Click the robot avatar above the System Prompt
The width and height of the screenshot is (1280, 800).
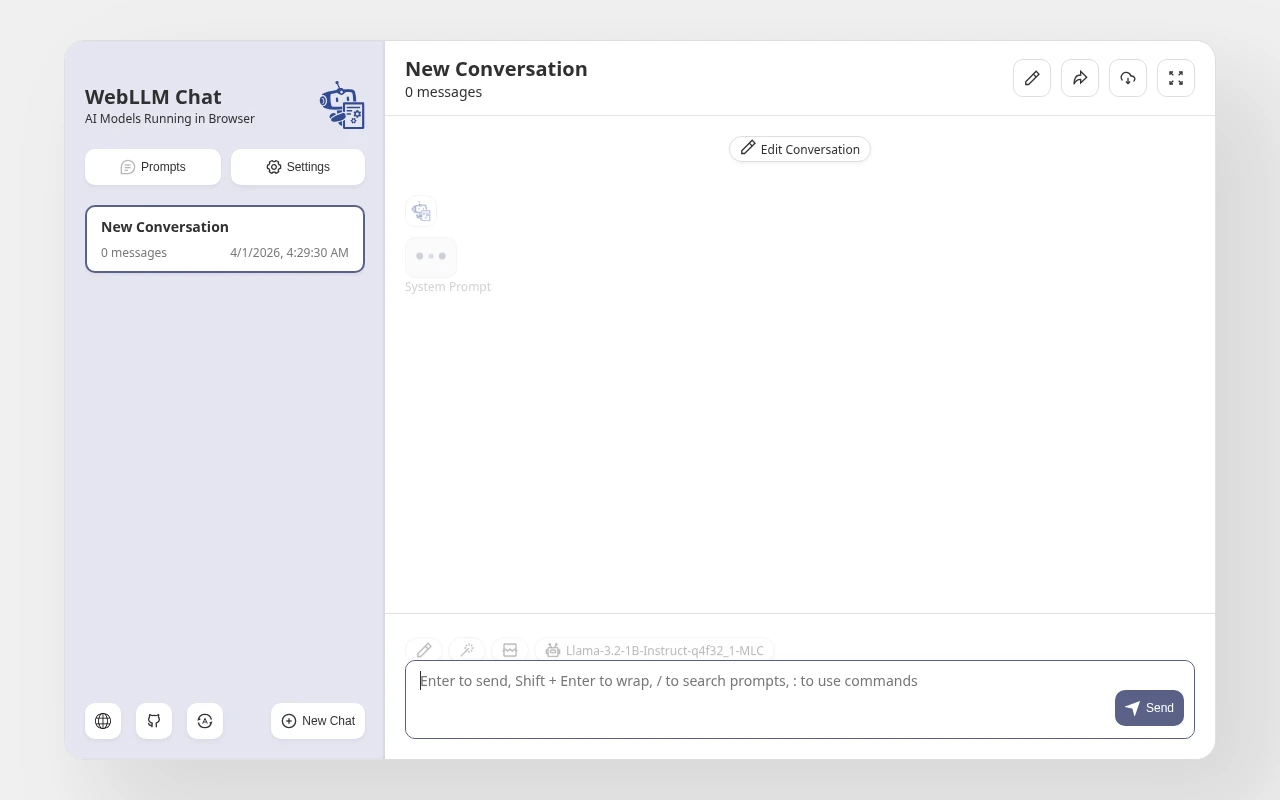click(421, 212)
